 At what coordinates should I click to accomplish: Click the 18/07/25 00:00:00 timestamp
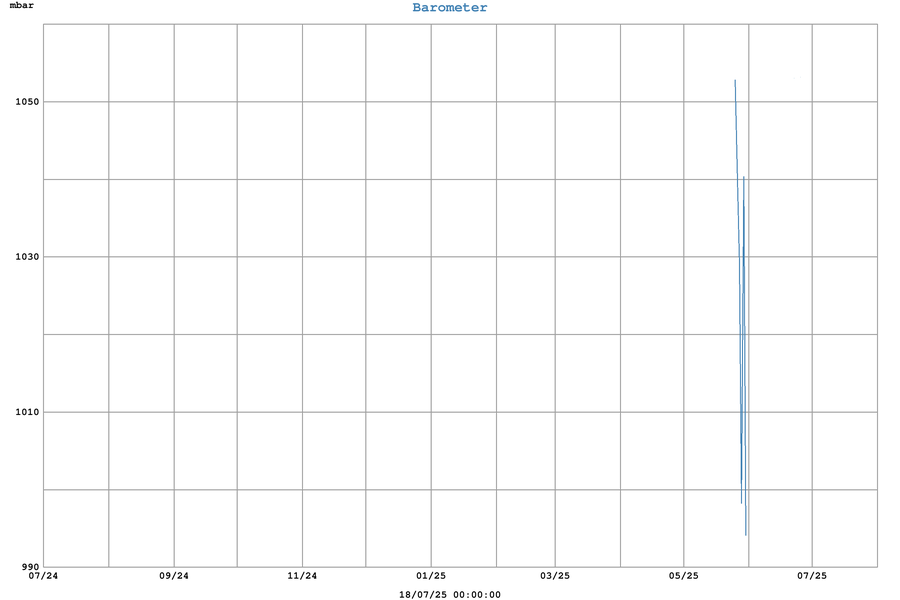tap(449, 595)
